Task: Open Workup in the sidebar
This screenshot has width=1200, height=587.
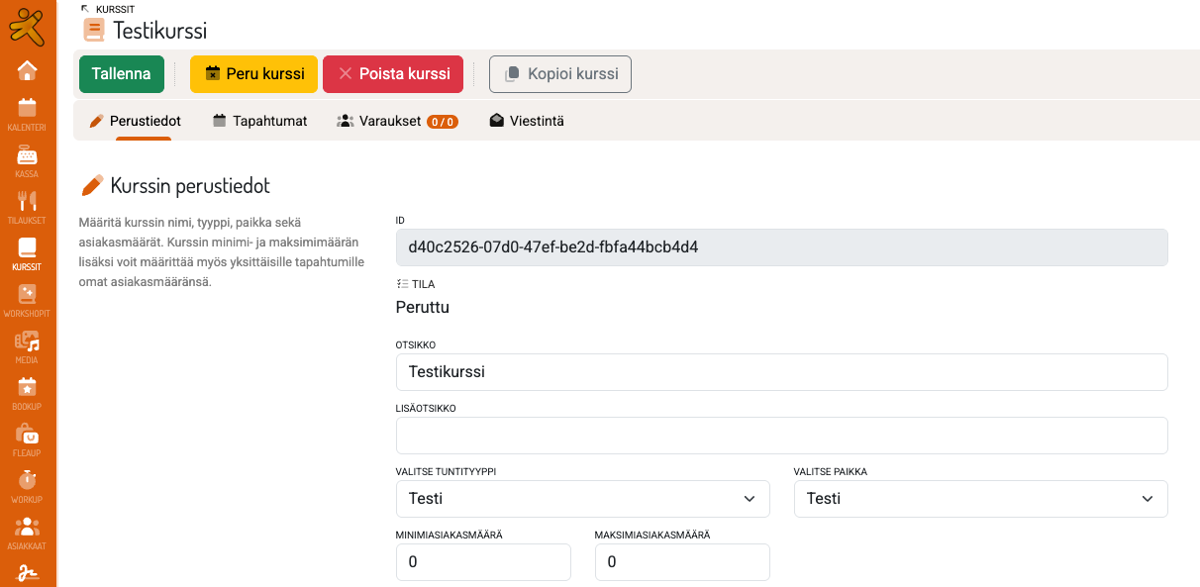Action: pos(27,486)
